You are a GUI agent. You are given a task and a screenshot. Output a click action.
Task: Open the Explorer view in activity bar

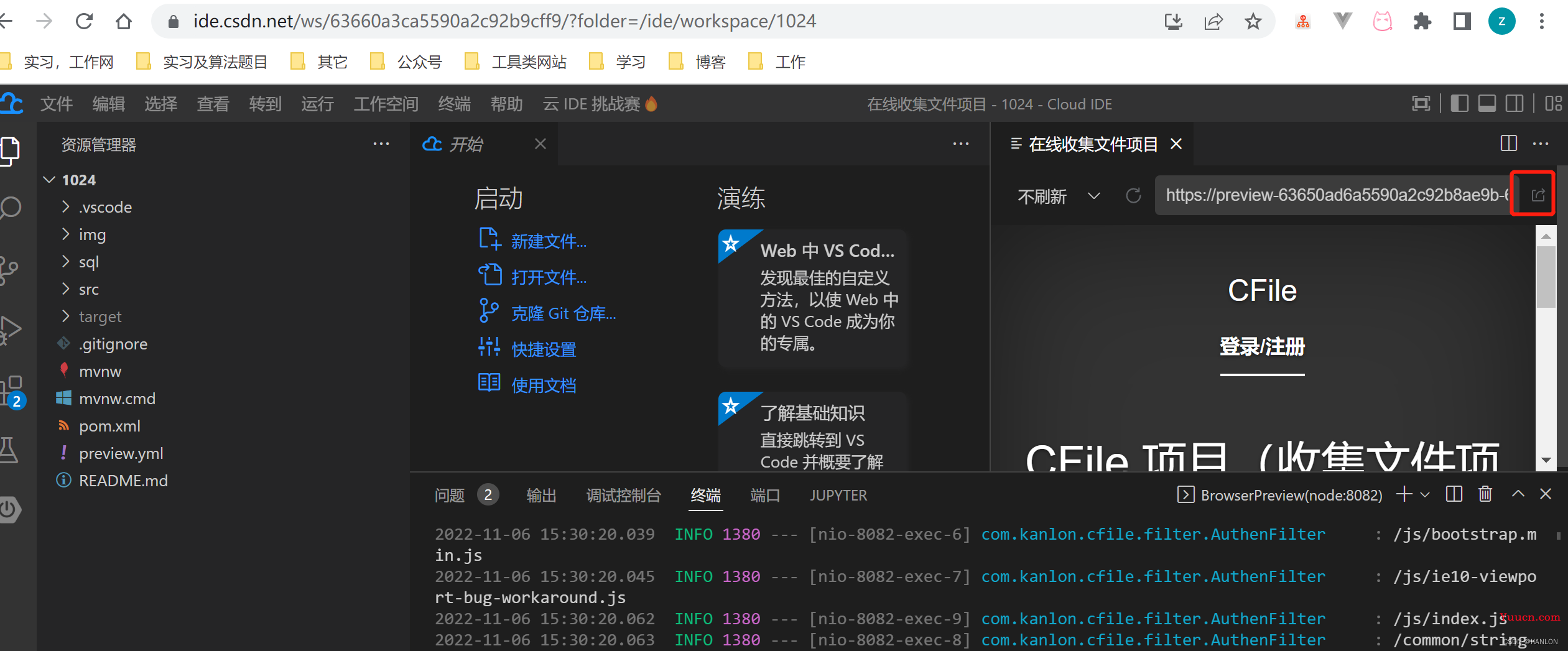10,151
